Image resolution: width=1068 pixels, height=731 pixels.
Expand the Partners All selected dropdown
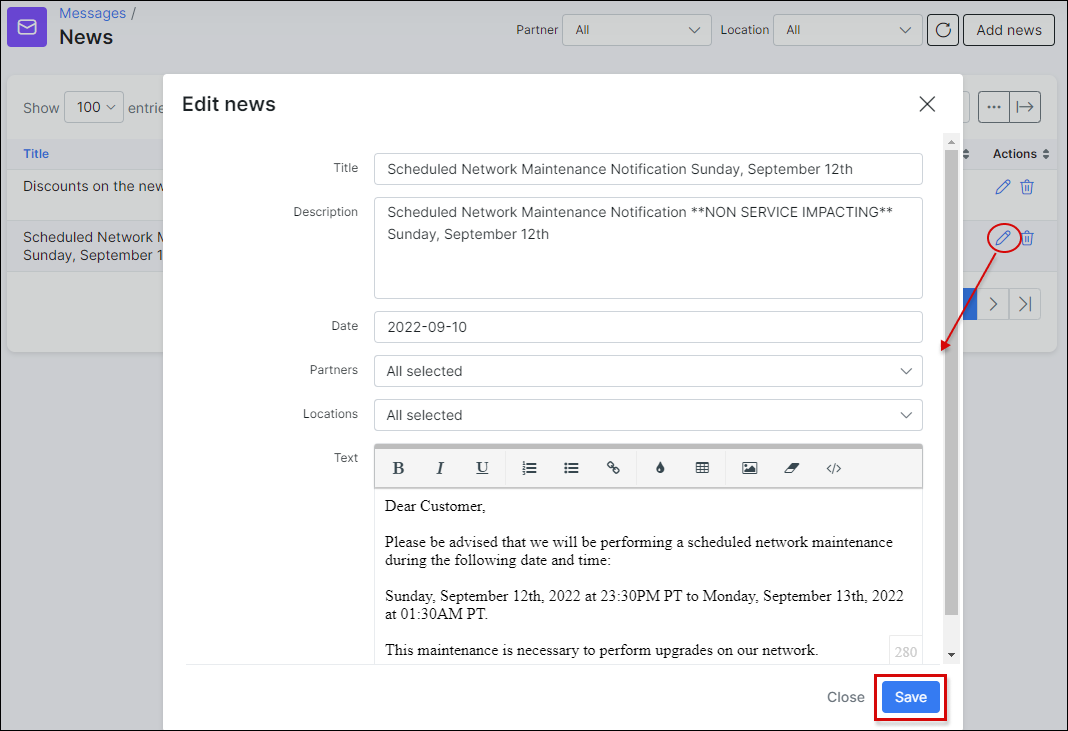[x=648, y=371]
